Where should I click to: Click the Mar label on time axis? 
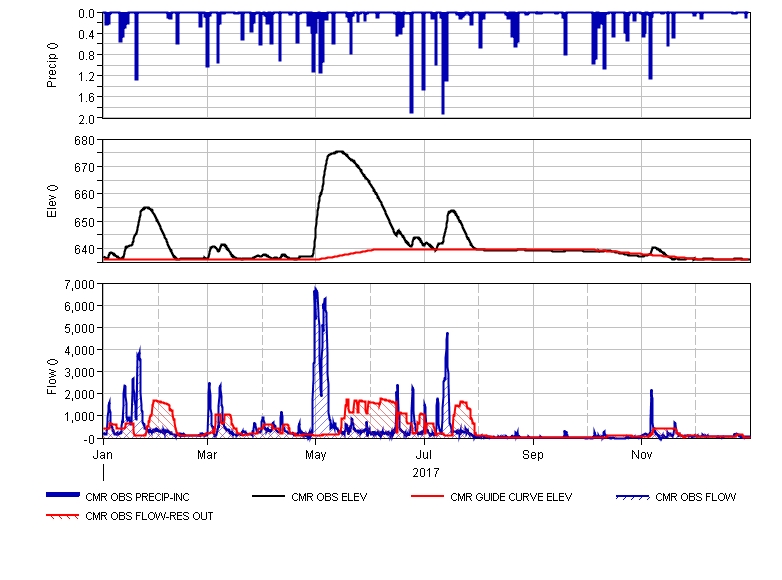[x=207, y=454]
